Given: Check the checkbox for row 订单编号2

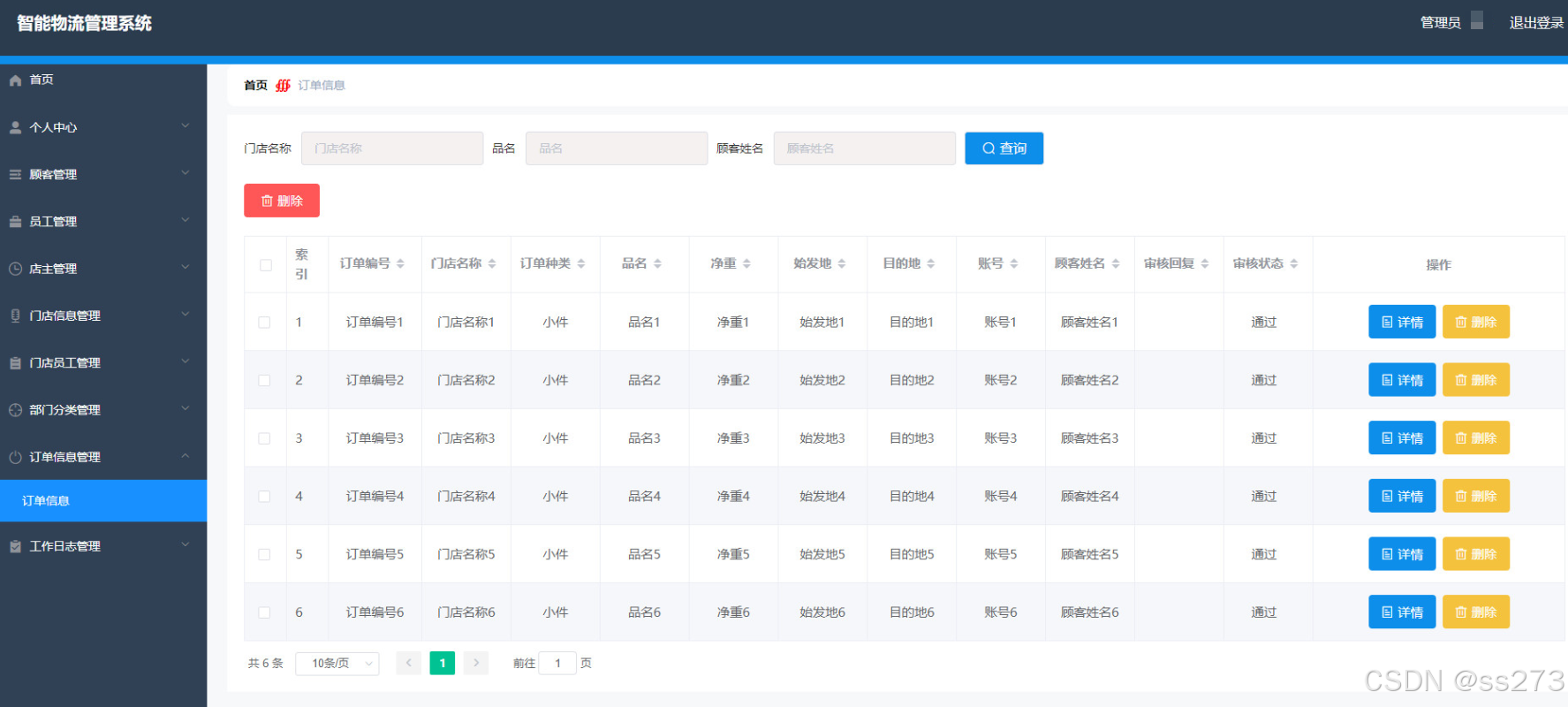Looking at the screenshot, I should (264, 380).
